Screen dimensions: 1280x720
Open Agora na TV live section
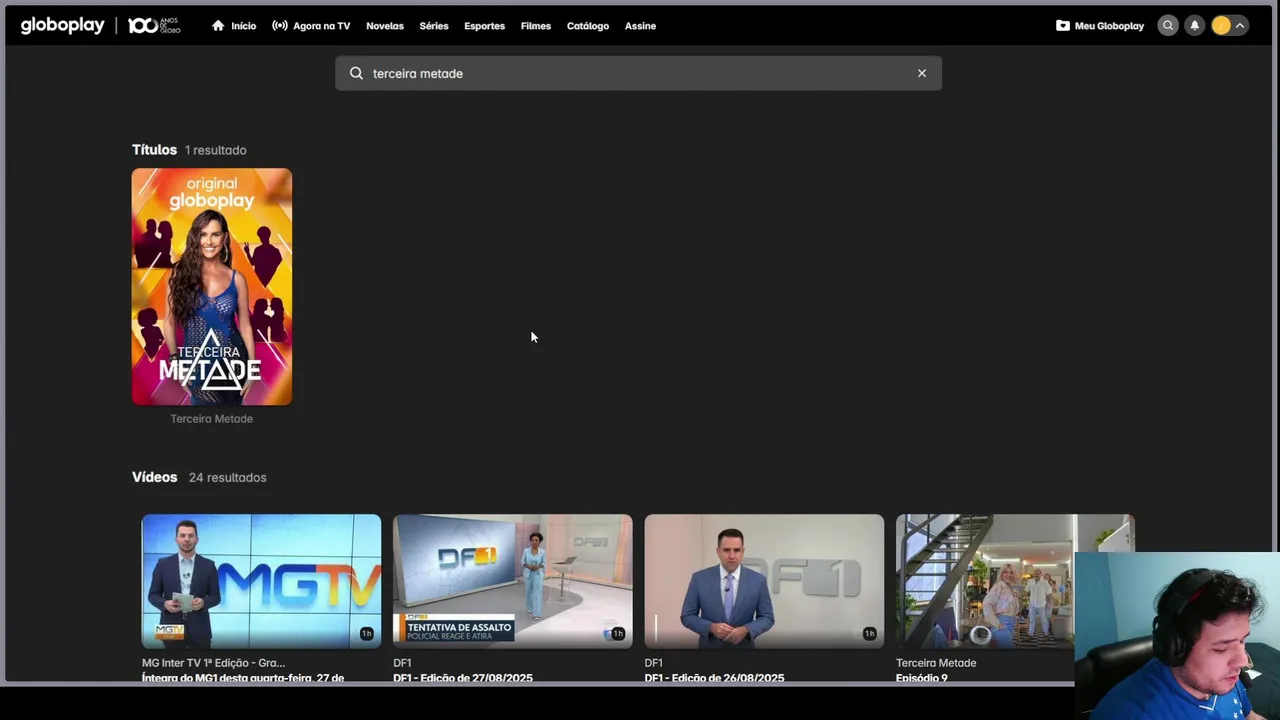[x=311, y=26]
